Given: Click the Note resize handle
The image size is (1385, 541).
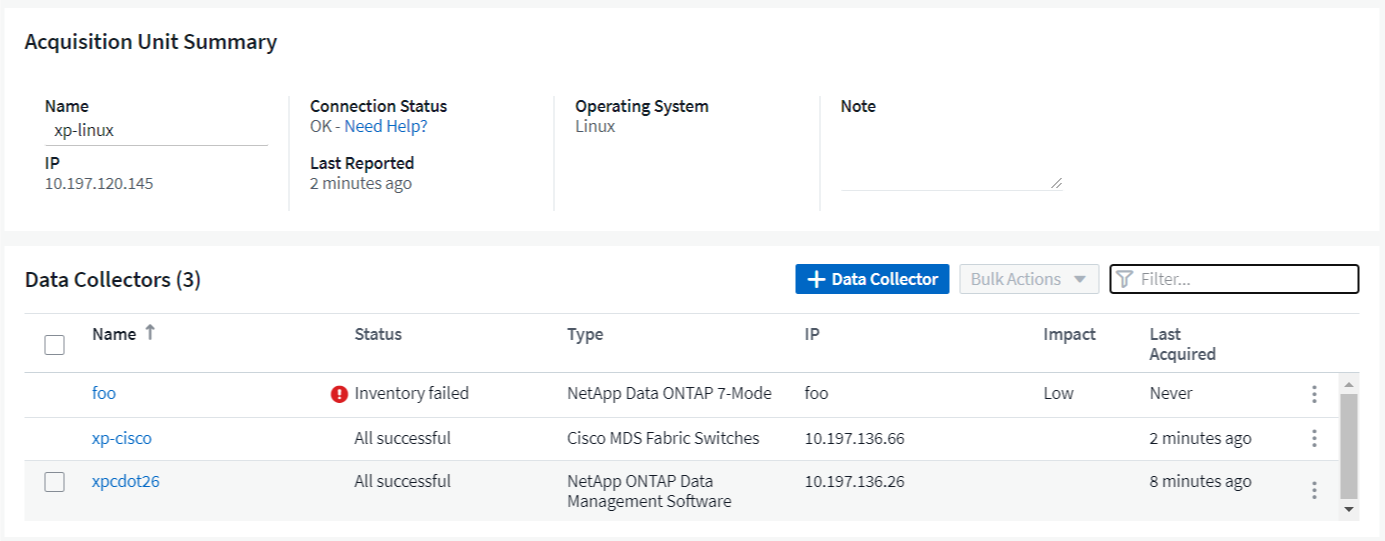Looking at the screenshot, I should [x=1056, y=183].
